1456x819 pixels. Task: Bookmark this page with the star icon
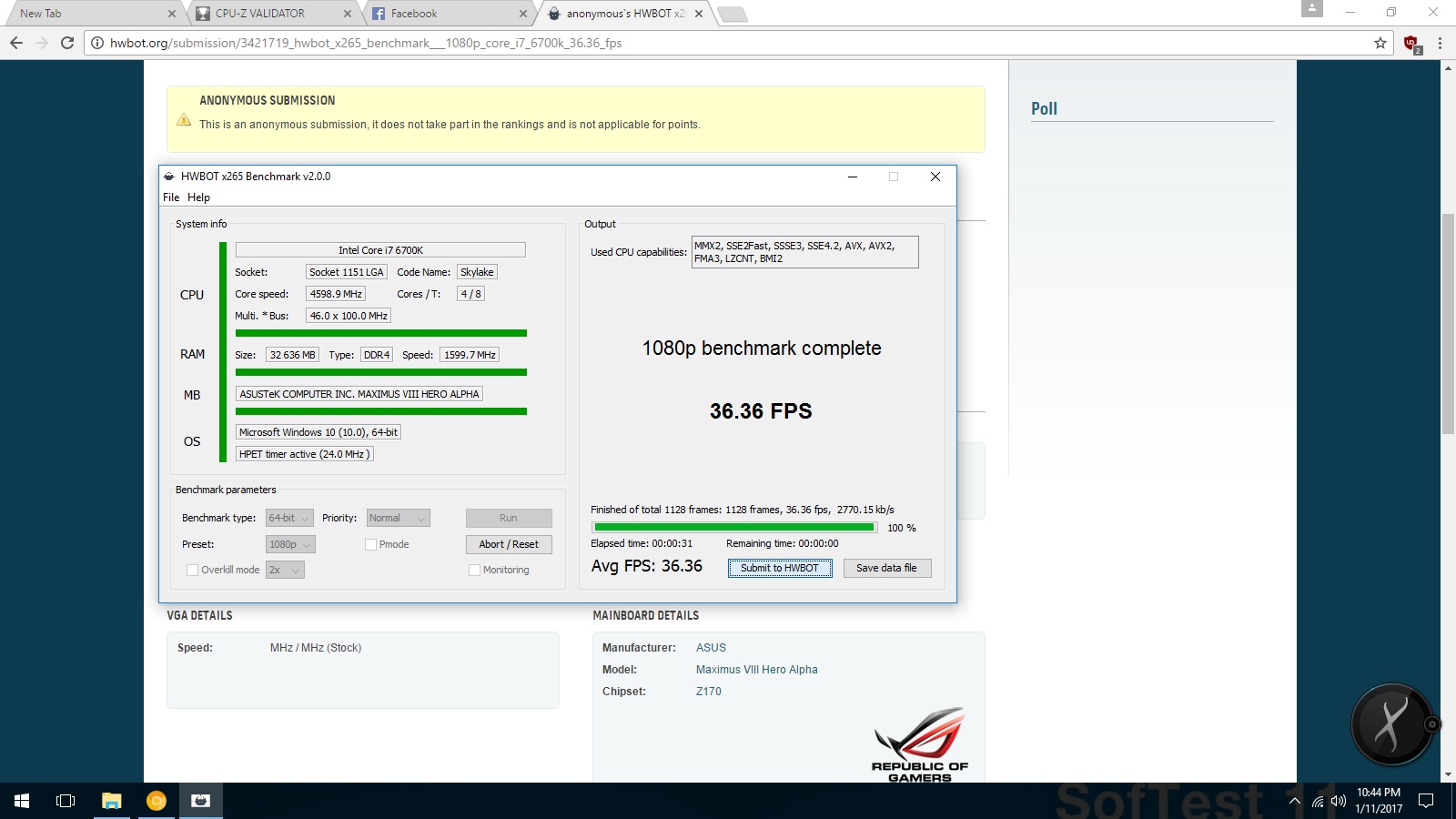1380,43
